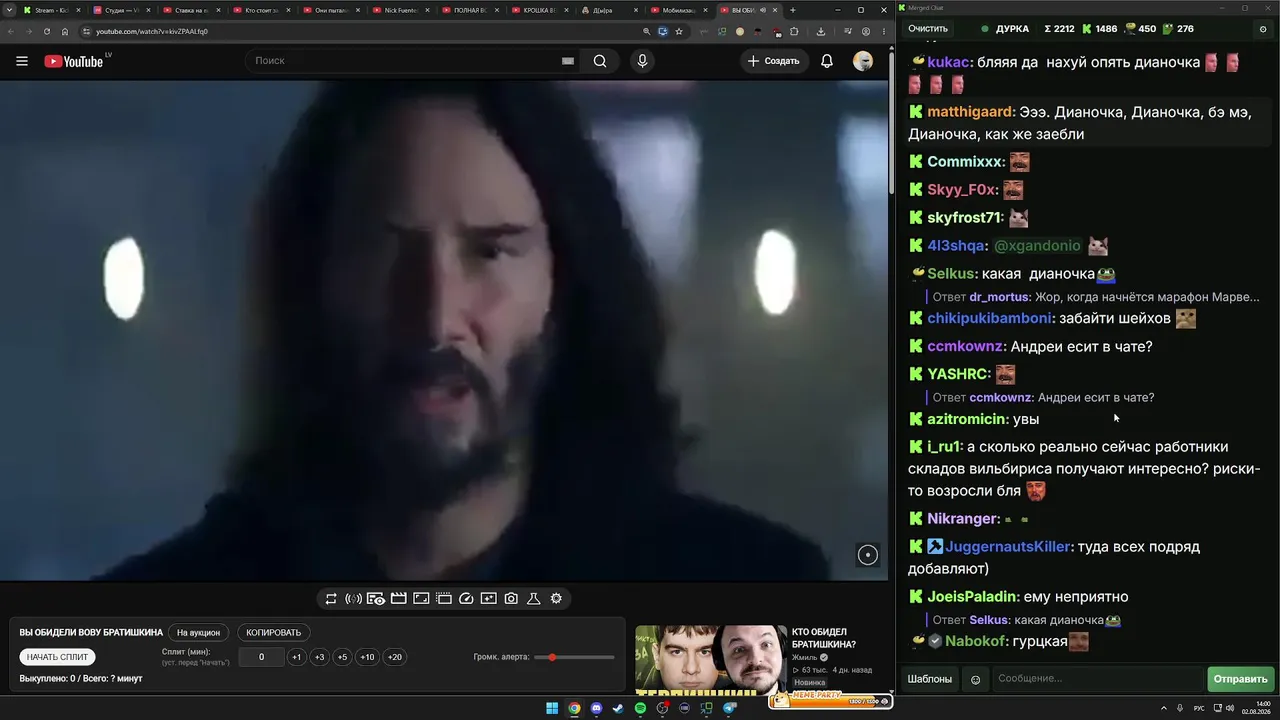Open Steam from the taskbar
The height and width of the screenshot is (720, 1280).
(618, 708)
